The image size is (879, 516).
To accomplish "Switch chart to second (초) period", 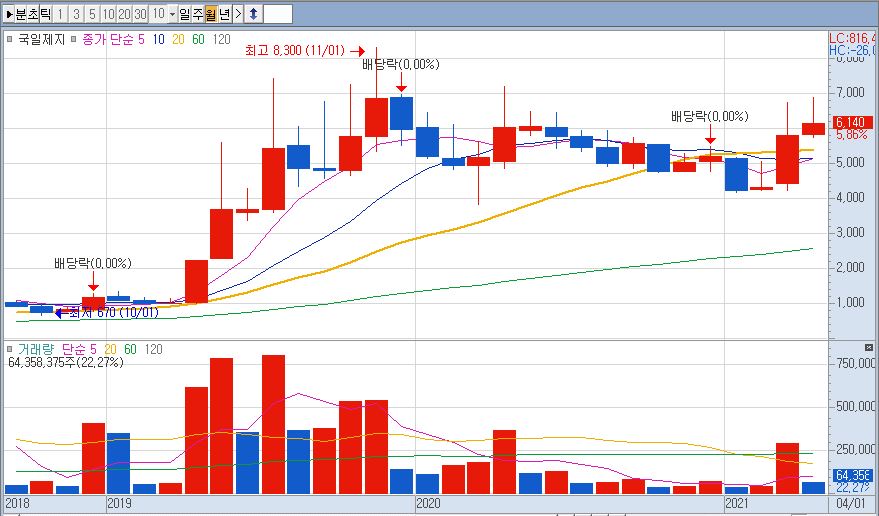I will click(33, 14).
